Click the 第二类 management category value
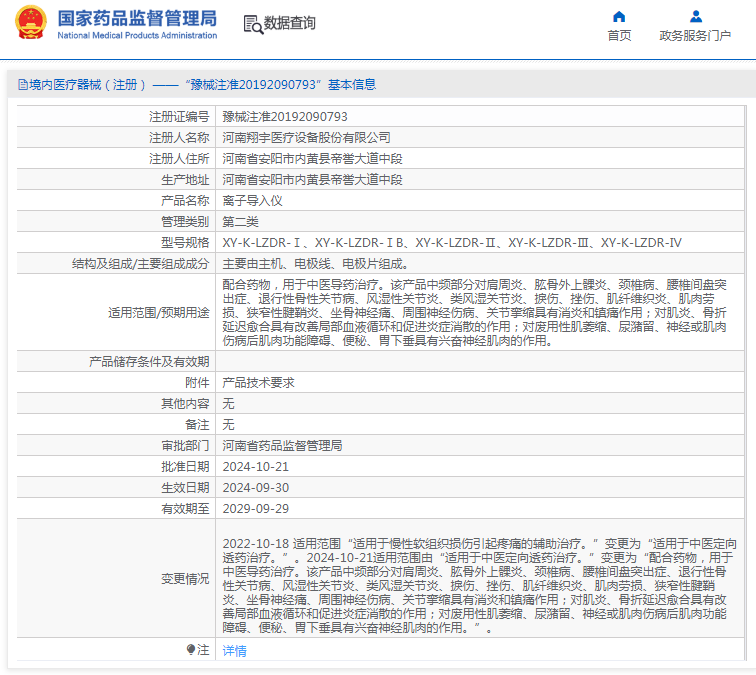Viewport: 756px width, 675px height. [240, 222]
